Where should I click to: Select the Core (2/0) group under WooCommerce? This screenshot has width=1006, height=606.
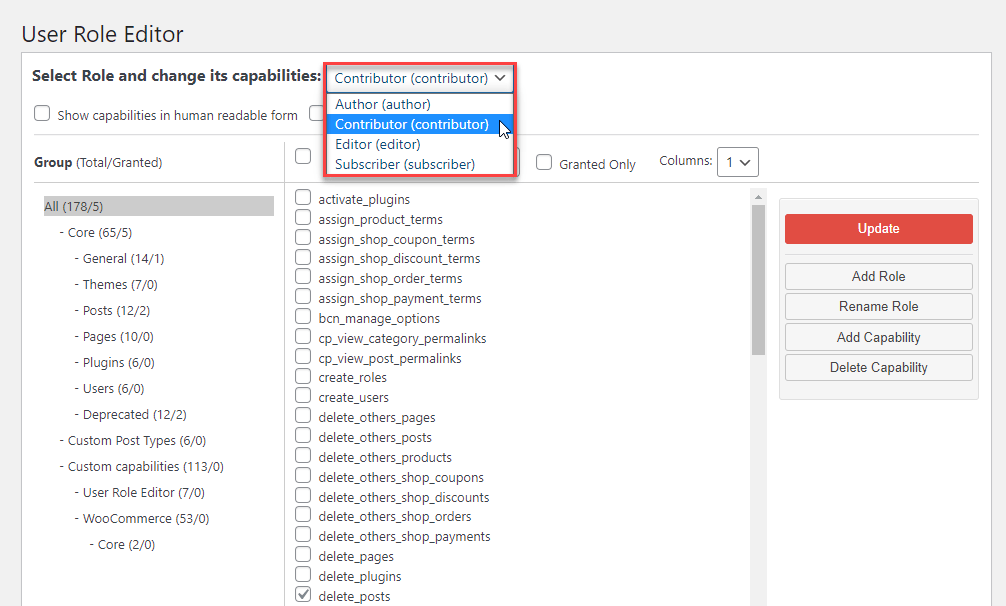click(x=126, y=544)
